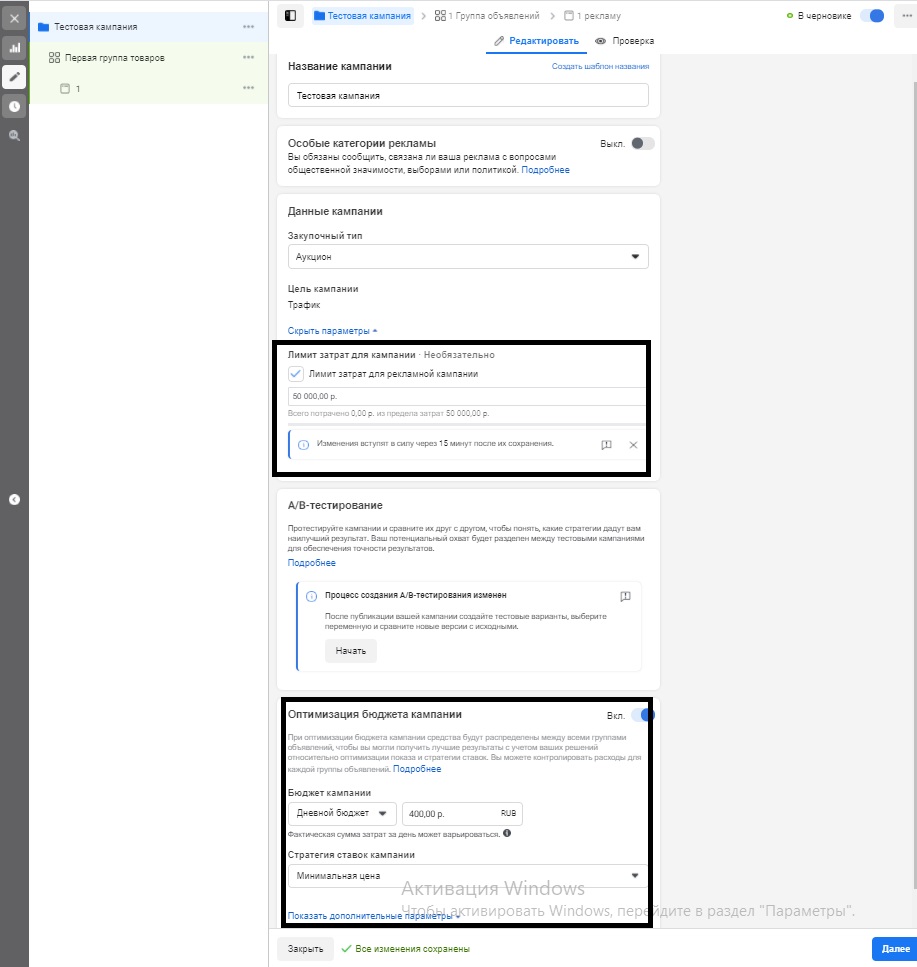Toggle the В черновике draft switch
This screenshot has height=967, width=917.
coord(873,15)
